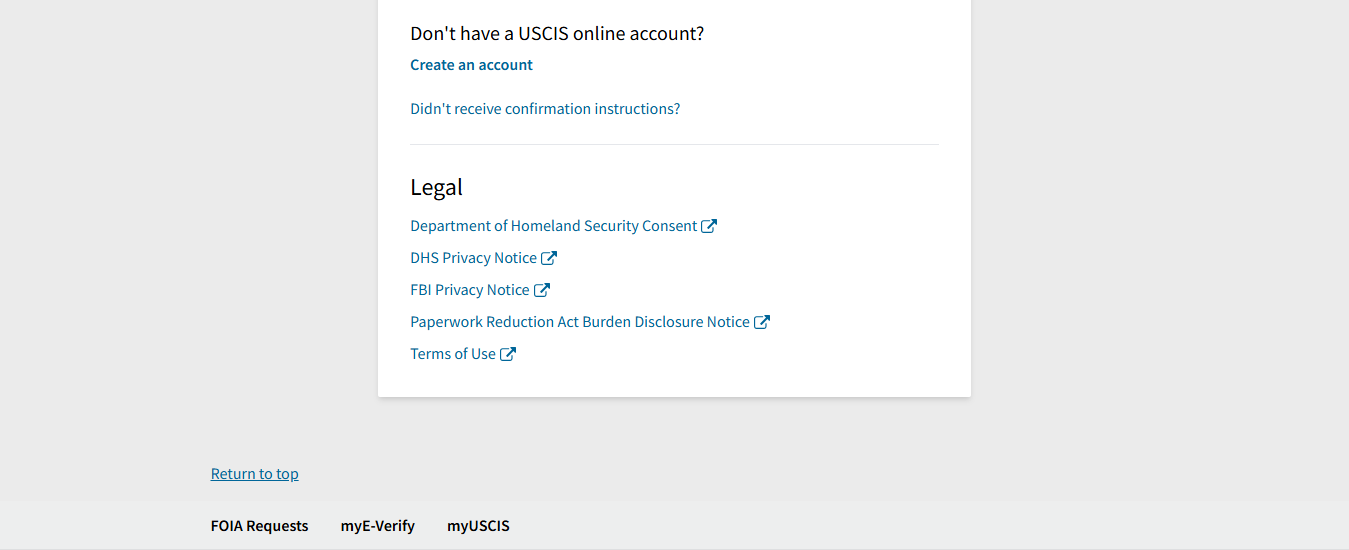Click the external-link icon beside FBI Privacy Notice
1349x550 pixels.
coord(542,290)
